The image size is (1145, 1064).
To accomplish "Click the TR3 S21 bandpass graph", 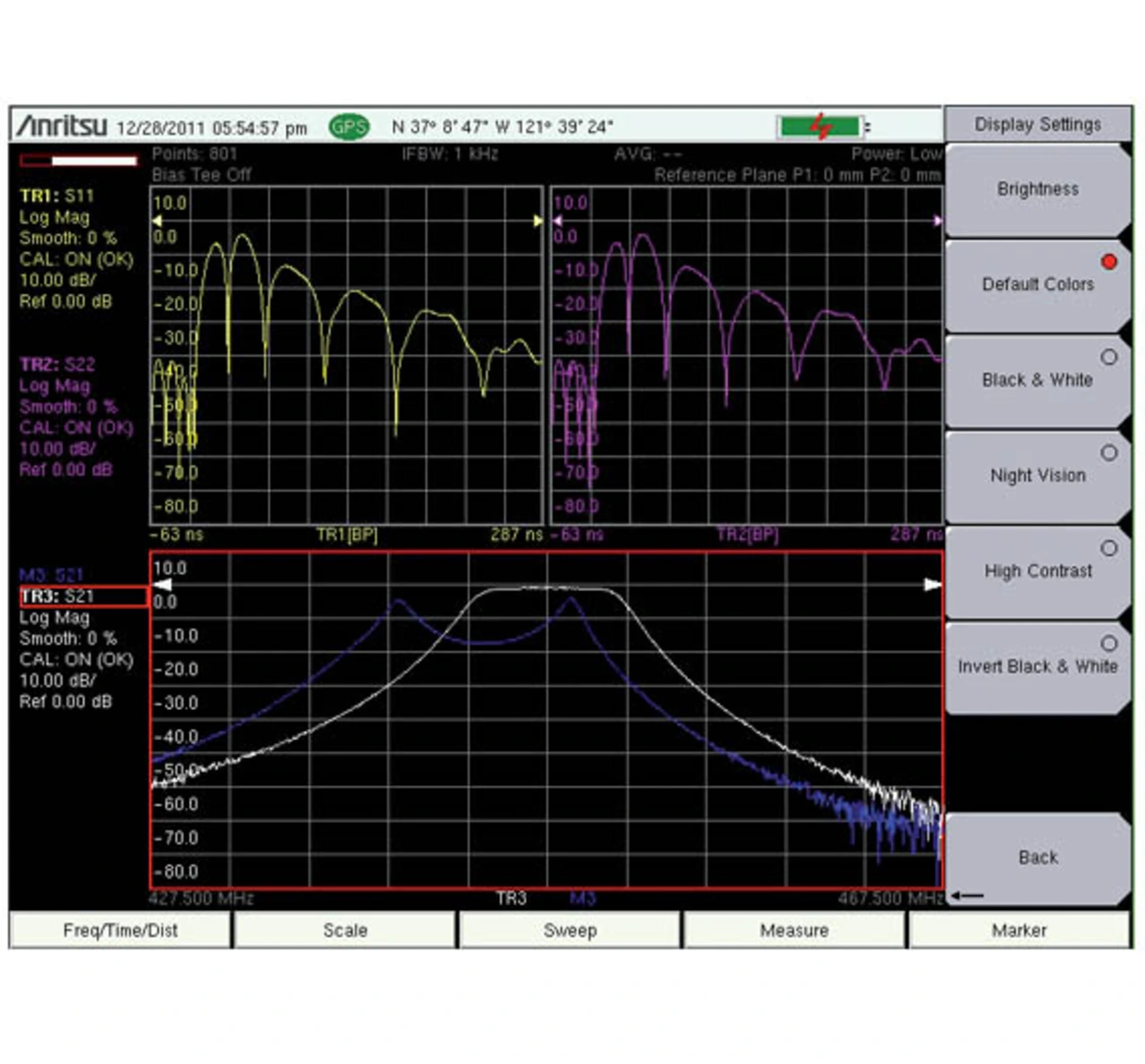I will pyautogui.click(x=547, y=720).
